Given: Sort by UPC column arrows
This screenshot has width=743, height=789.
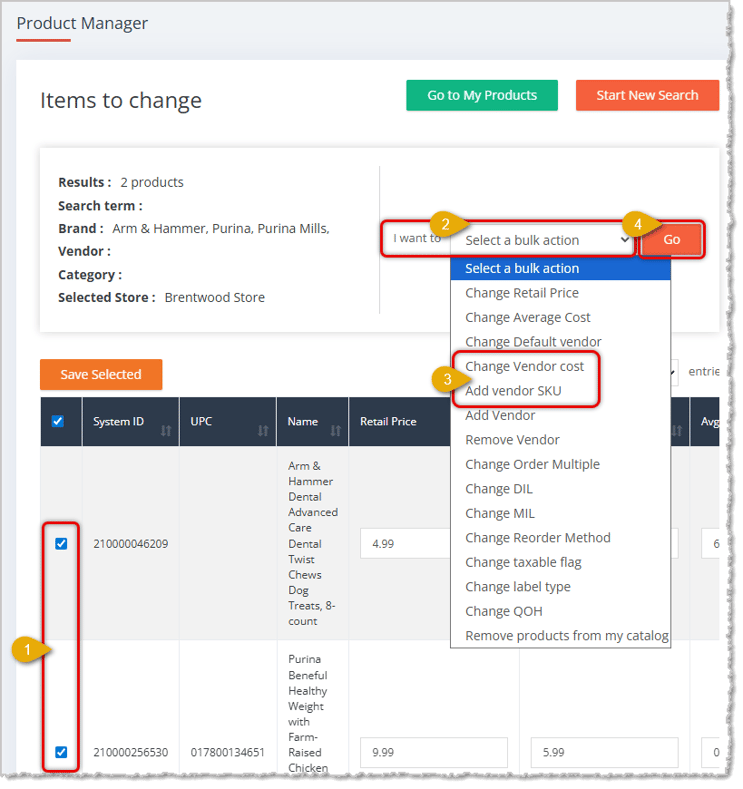Looking at the screenshot, I should tap(263, 430).
